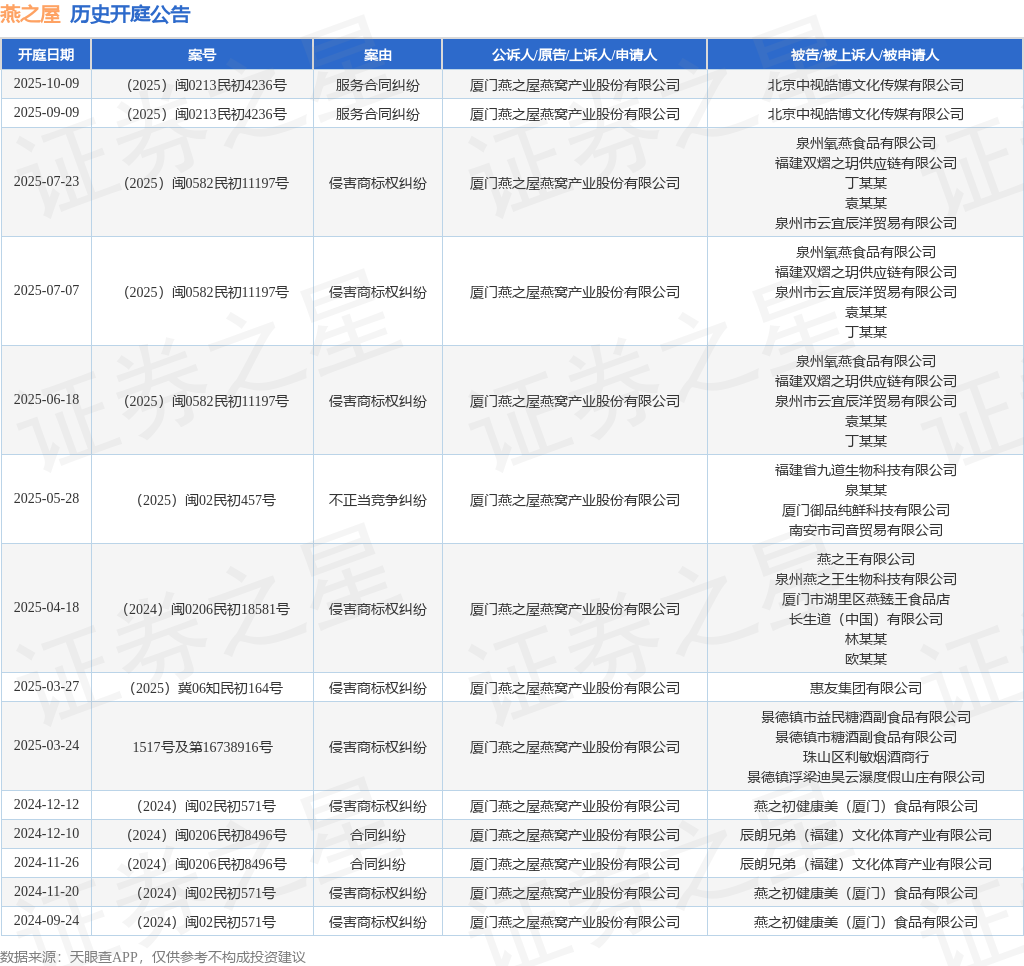This screenshot has height=966, width=1024.
Task: Click defendant 欧某某
Action: (866, 660)
